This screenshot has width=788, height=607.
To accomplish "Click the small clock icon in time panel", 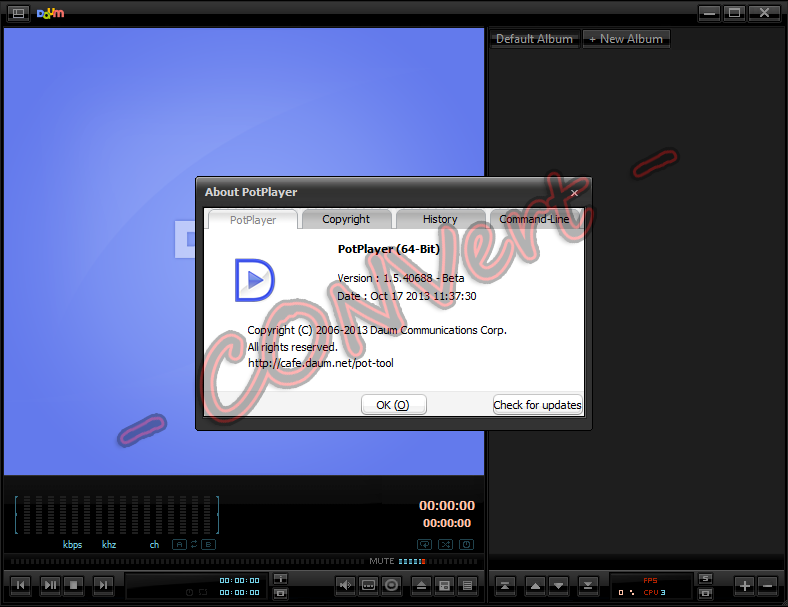I will click(x=189, y=592).
